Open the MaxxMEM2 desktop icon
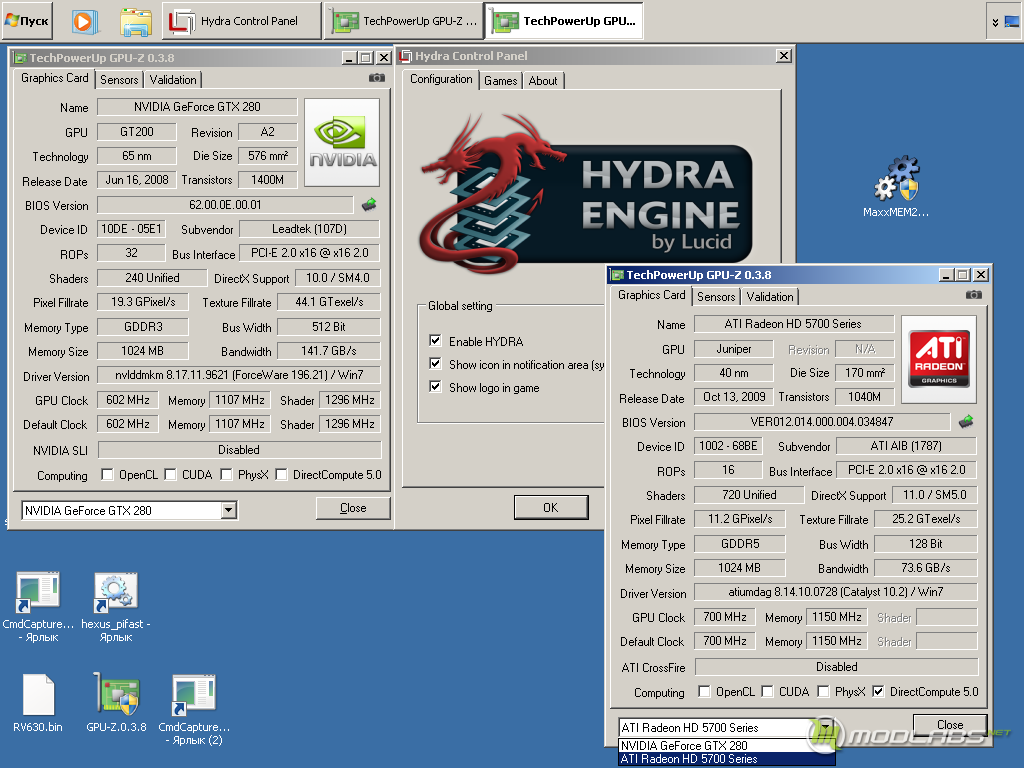 click(895, 187)
